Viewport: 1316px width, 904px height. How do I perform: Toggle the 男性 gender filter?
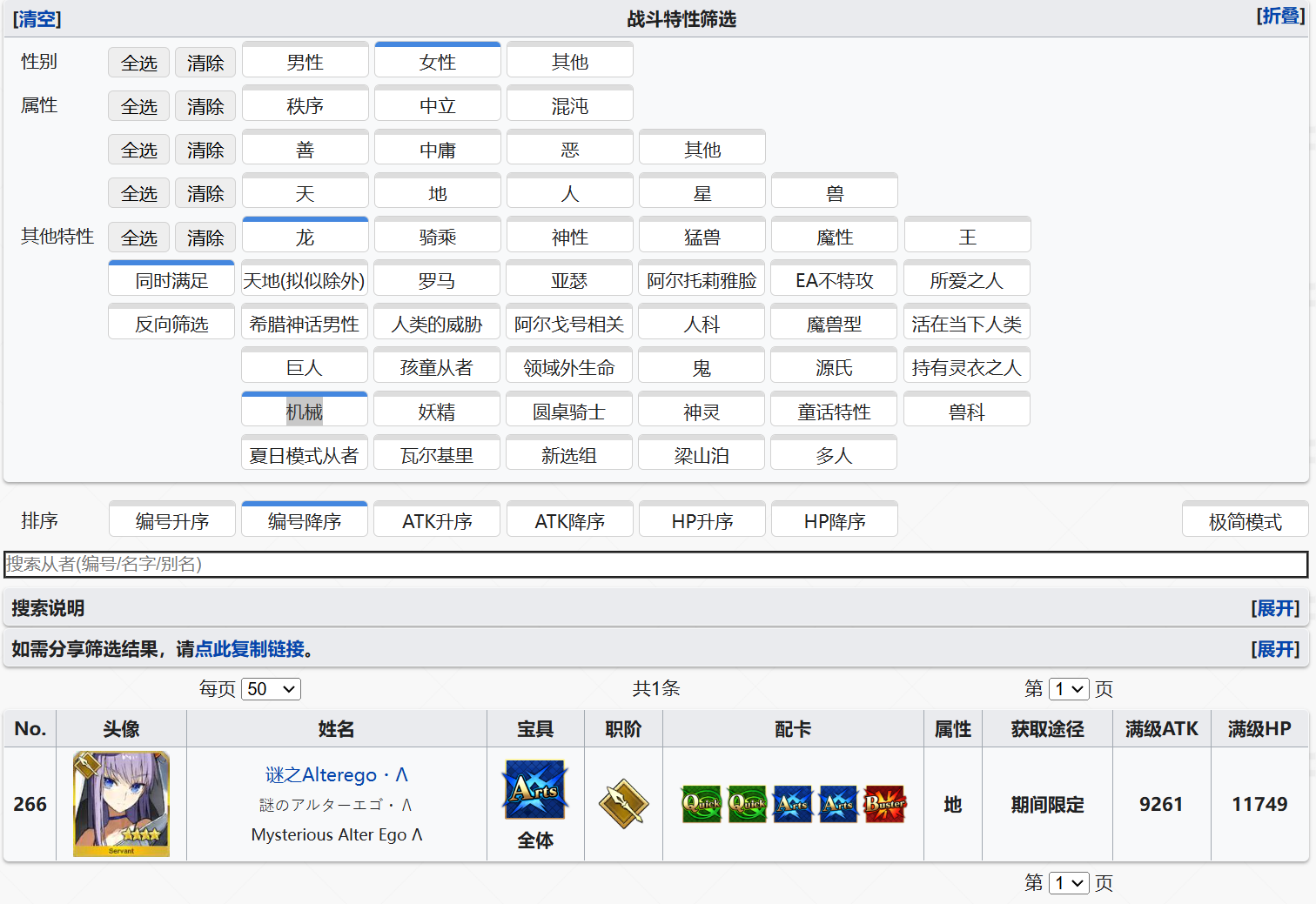[x=305, y=61]
